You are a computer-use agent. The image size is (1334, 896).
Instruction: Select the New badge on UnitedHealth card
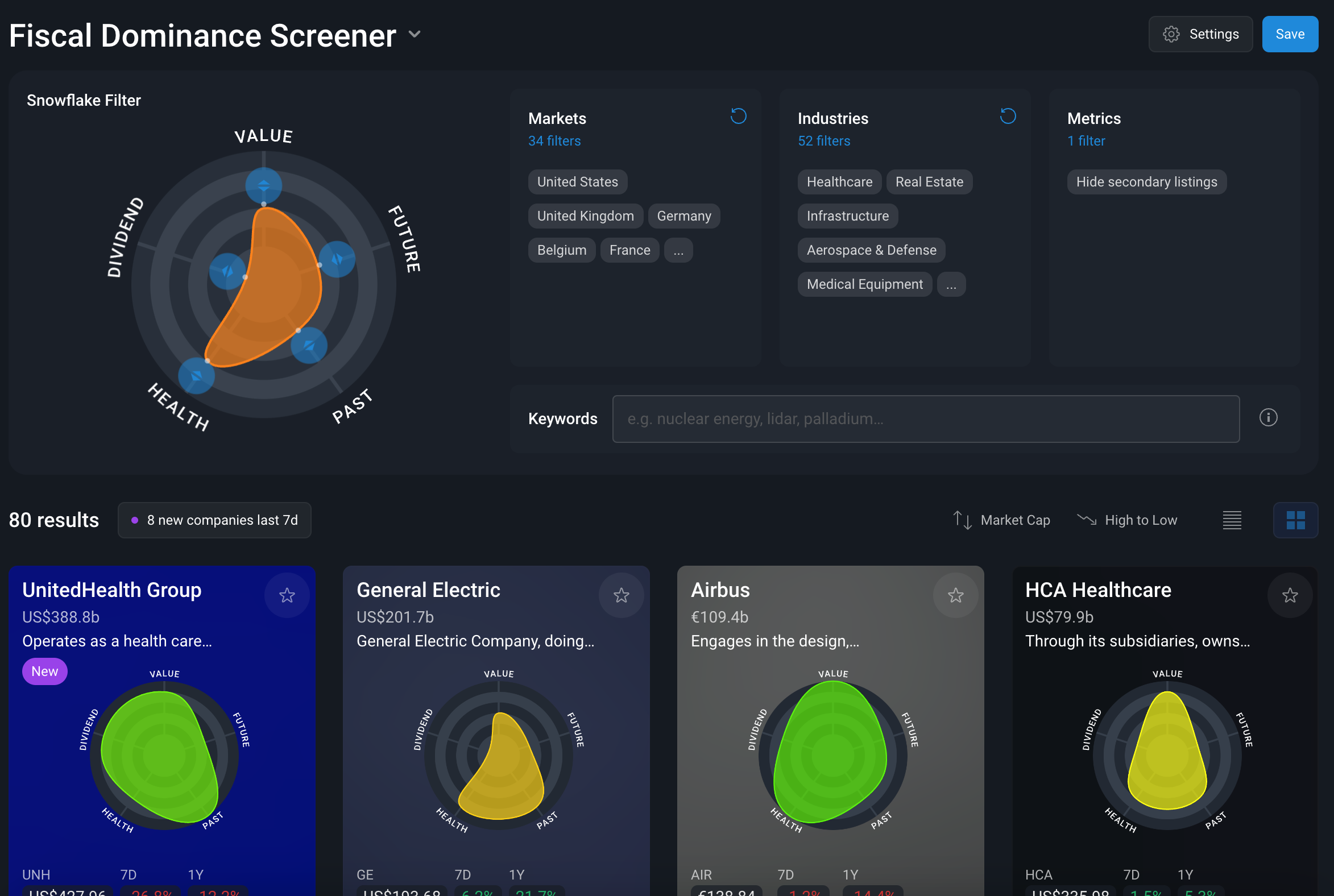(44, 671)
